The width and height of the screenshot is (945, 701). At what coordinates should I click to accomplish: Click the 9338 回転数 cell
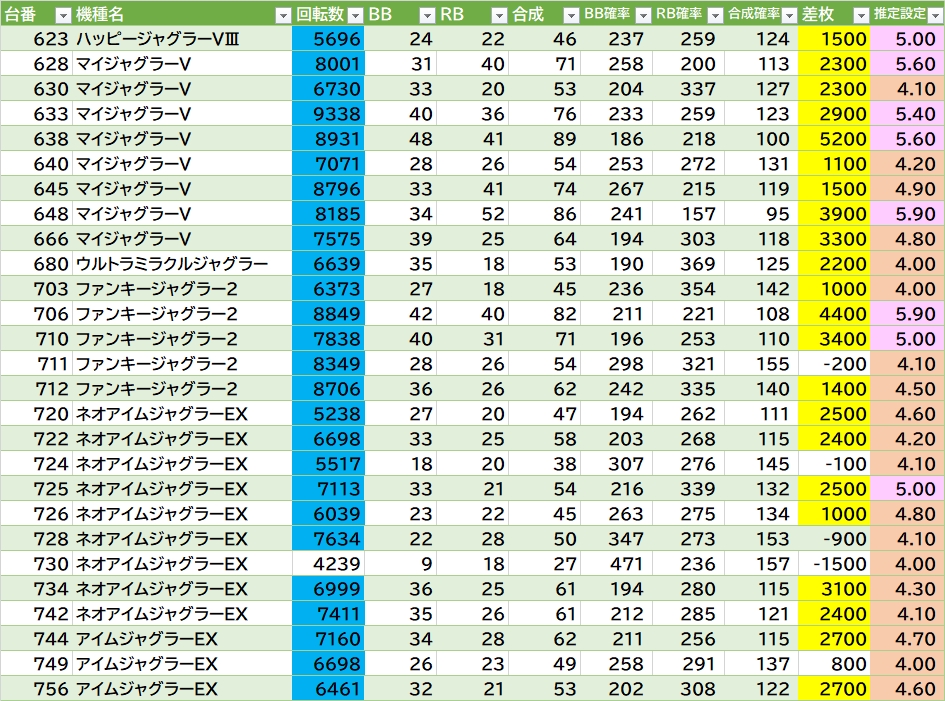point(328,114)
